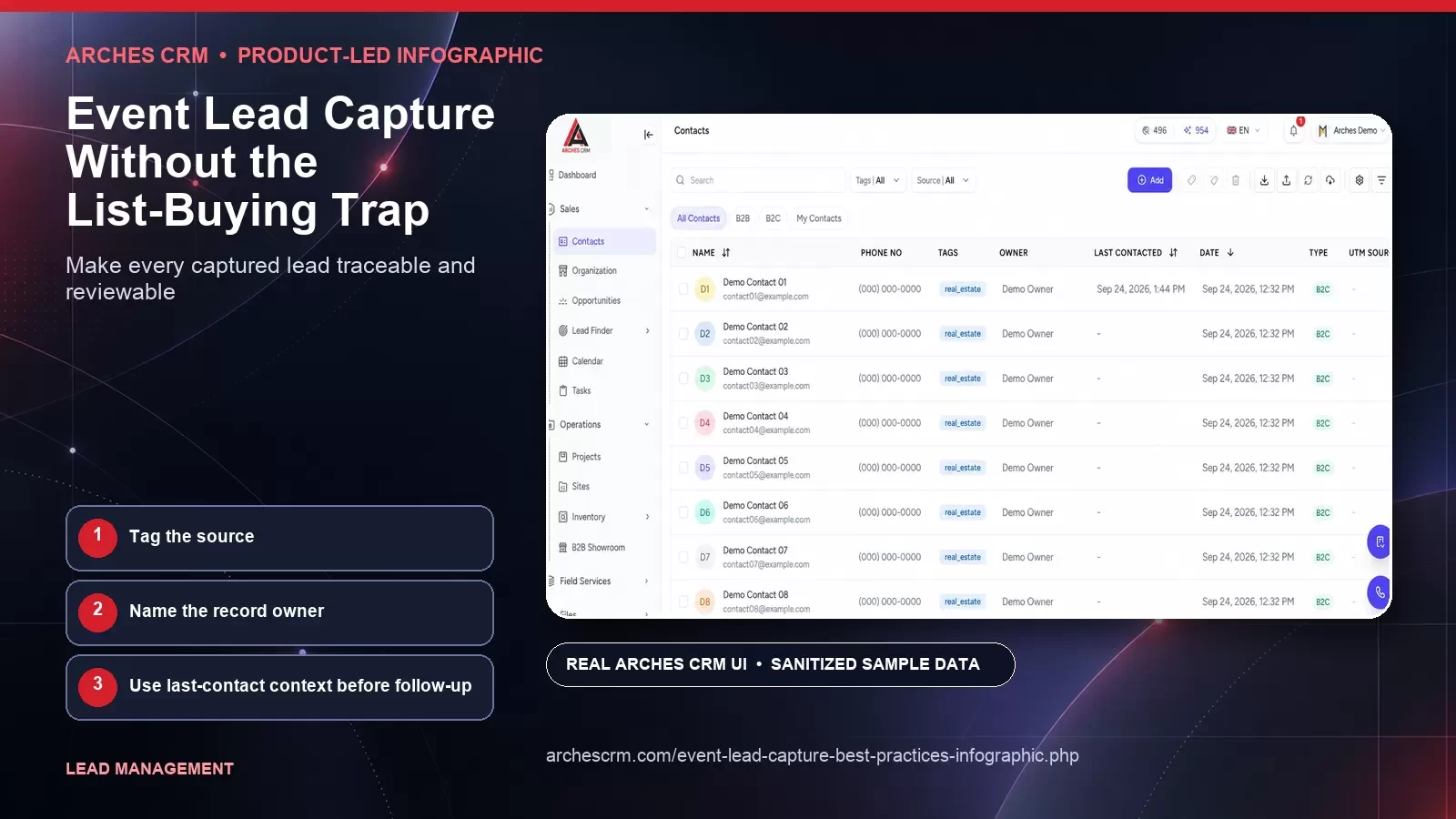This screenshot has height=819, width=1456.
Task: Switch to the B2C tab
Action: coord(773,218)
